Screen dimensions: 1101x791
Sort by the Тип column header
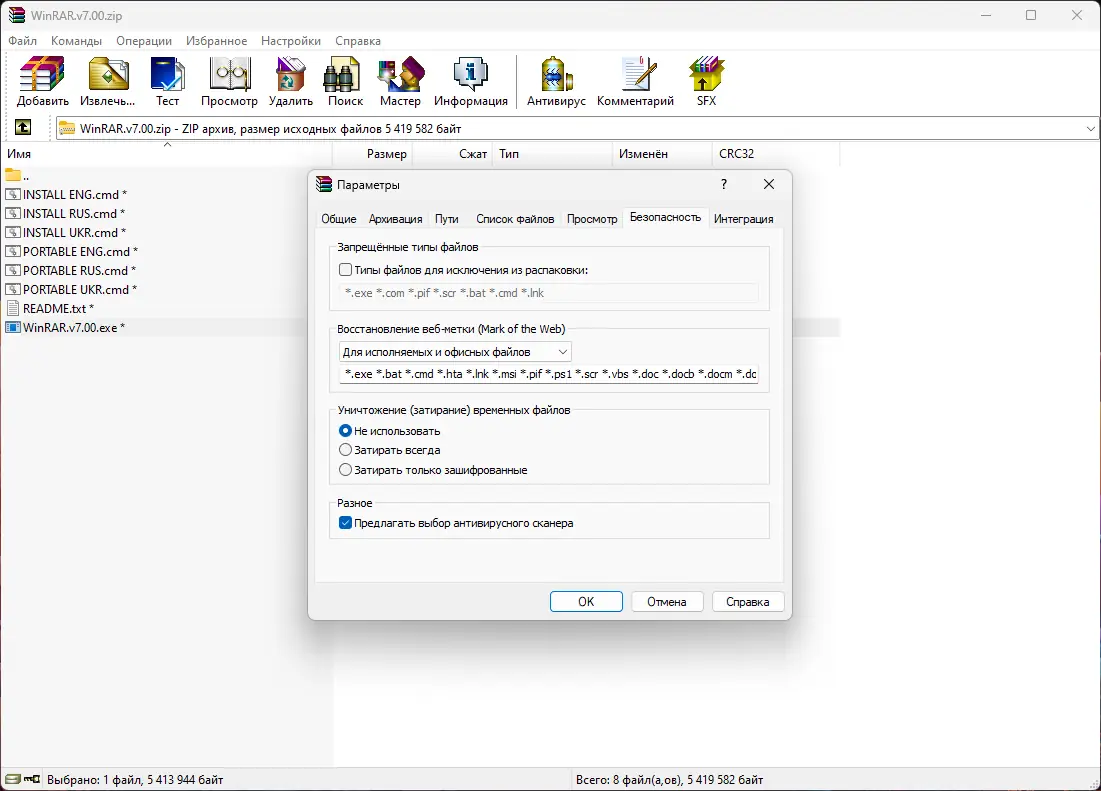click(x=552, y=154)
